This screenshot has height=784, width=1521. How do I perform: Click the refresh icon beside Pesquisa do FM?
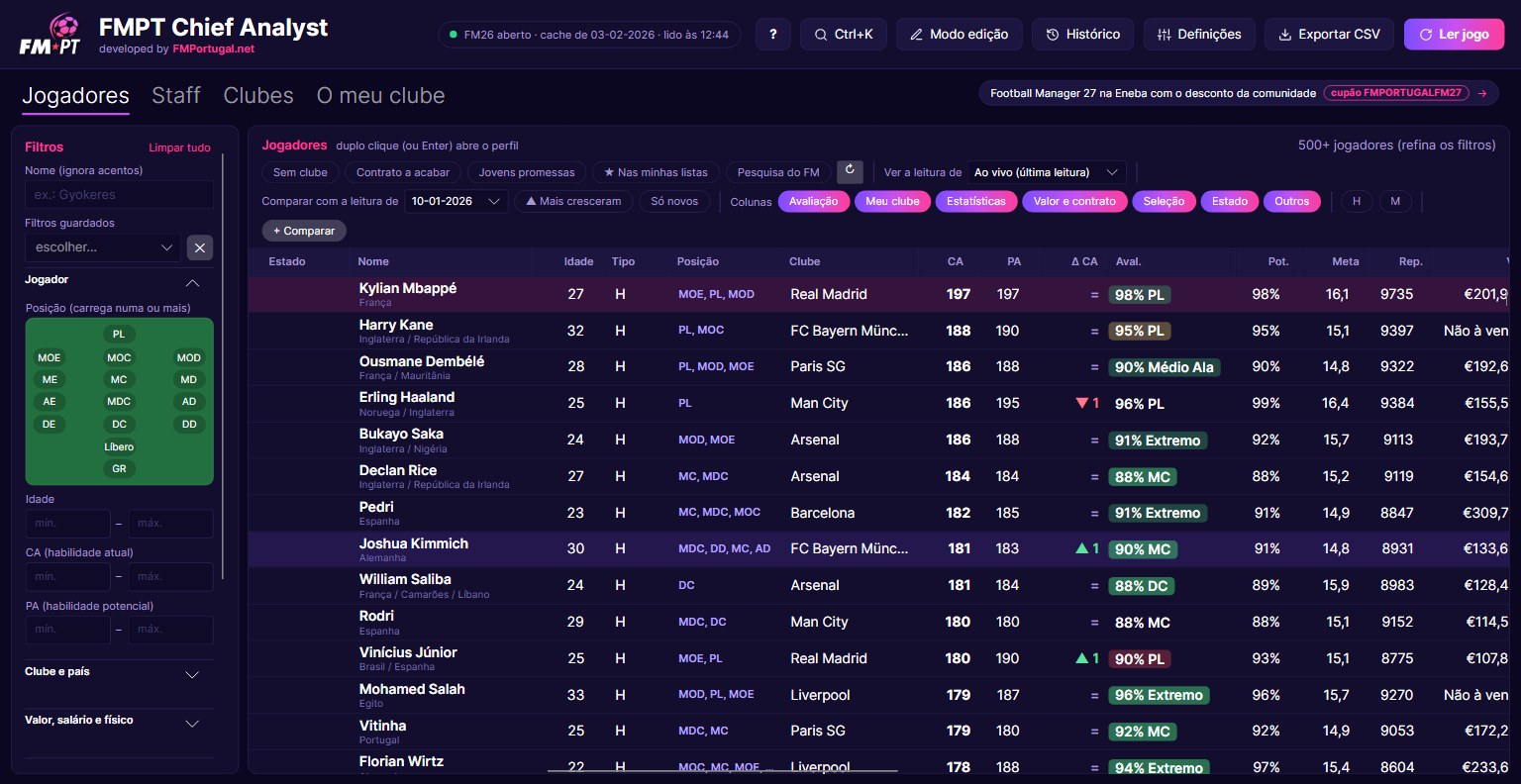click(850, 171)
